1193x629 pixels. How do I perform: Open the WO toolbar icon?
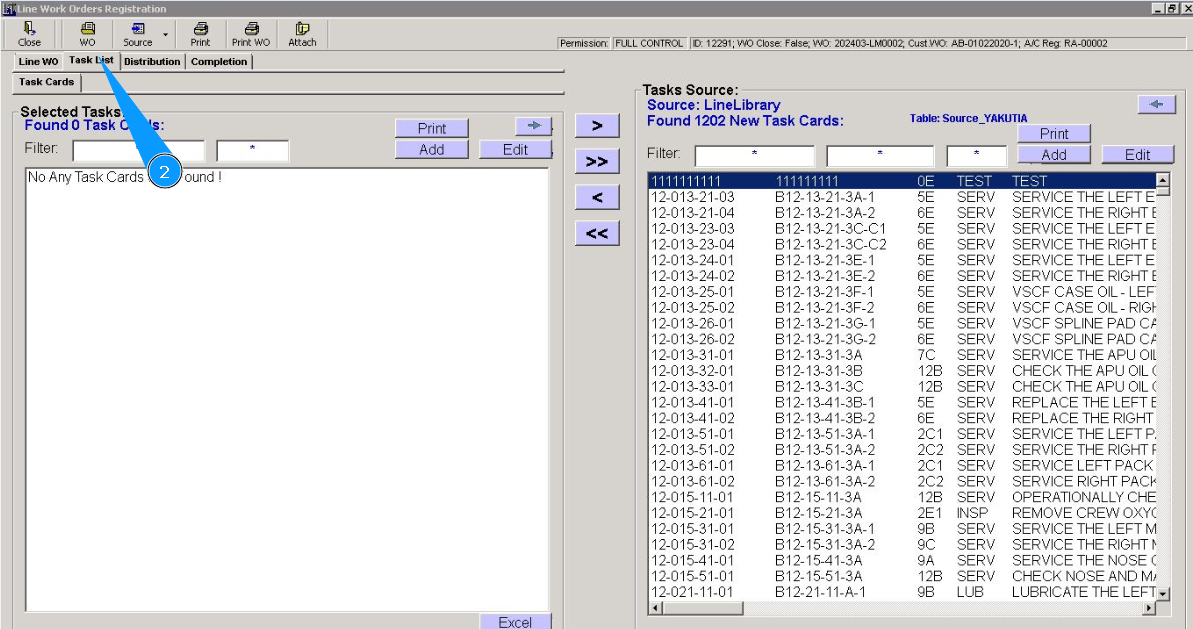87,34
